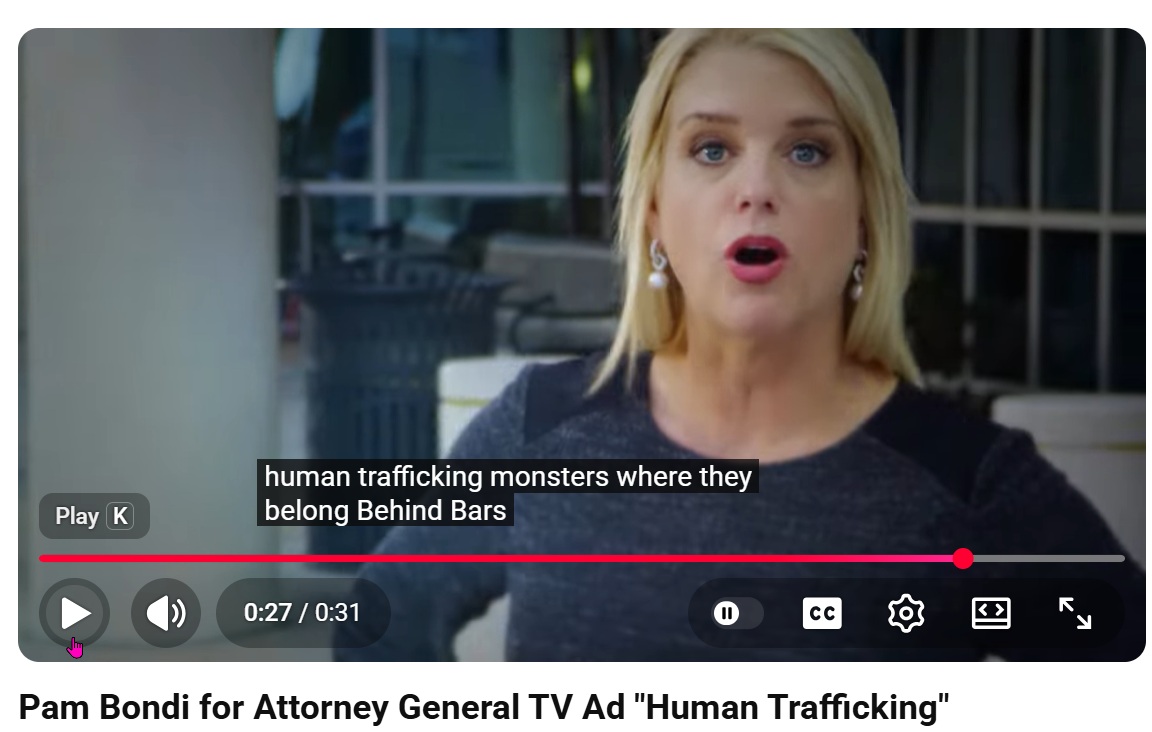Click caption text 'human trafficking monsters where they'

508,476
